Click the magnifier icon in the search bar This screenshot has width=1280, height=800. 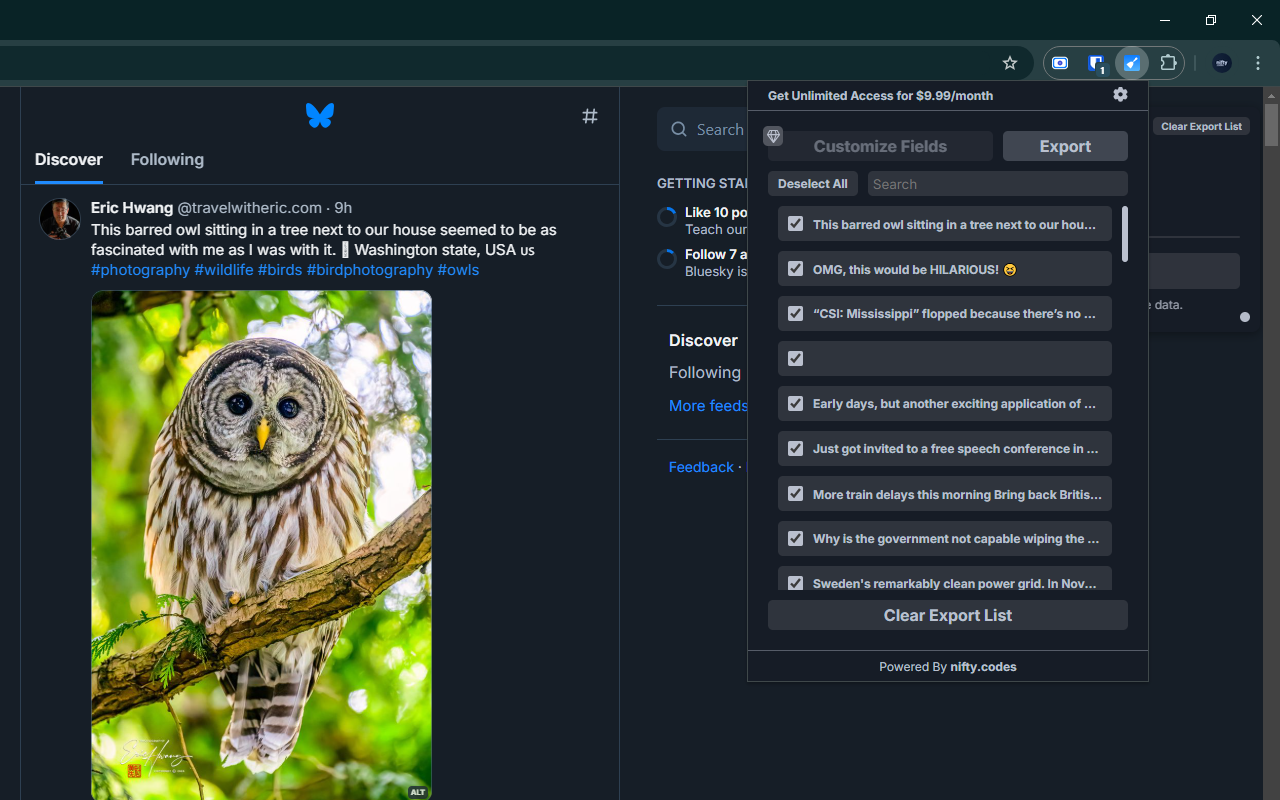(x=679, y=129)
